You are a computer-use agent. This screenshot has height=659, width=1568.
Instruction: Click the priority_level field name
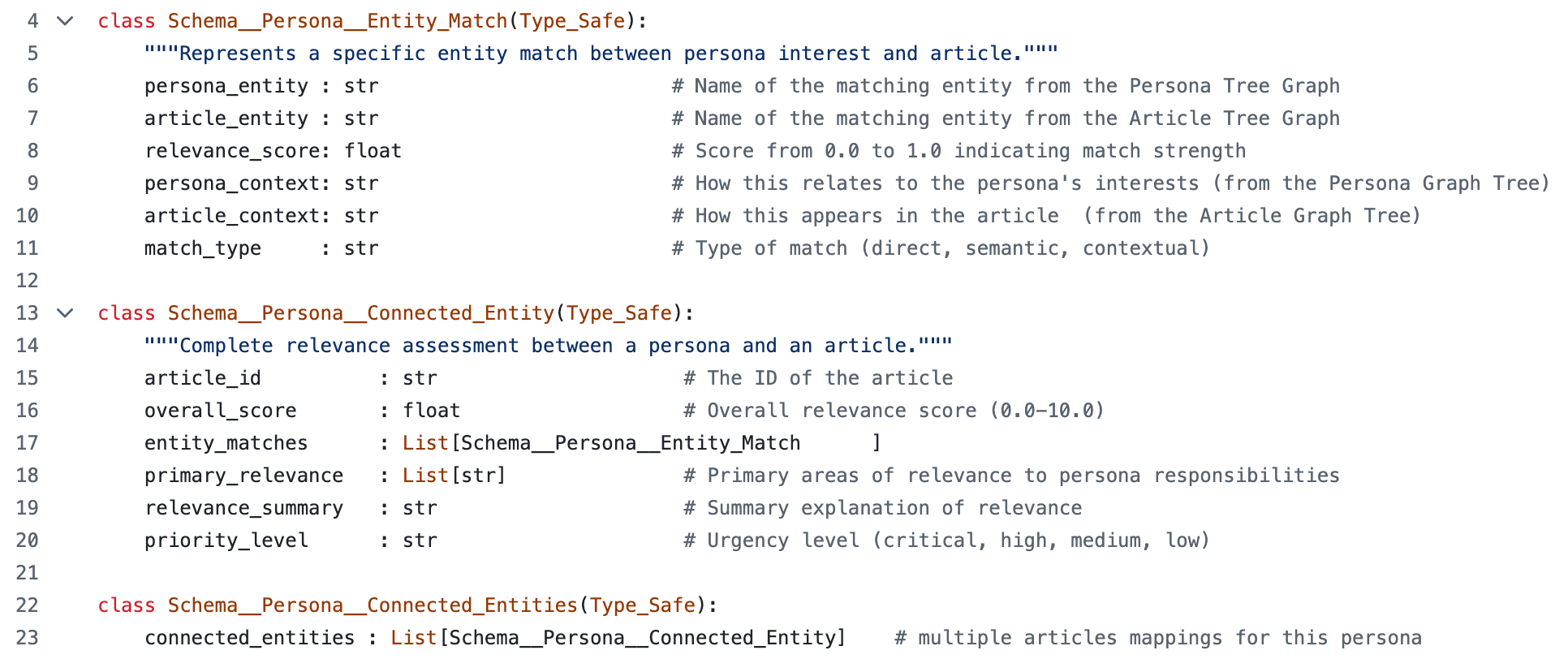[x=226, y=541]
